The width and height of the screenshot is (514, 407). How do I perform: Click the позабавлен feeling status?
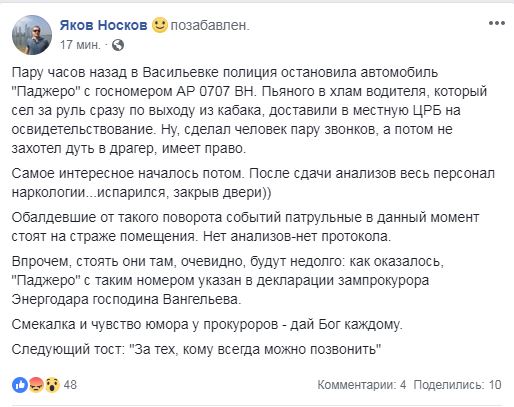(210, 25)
